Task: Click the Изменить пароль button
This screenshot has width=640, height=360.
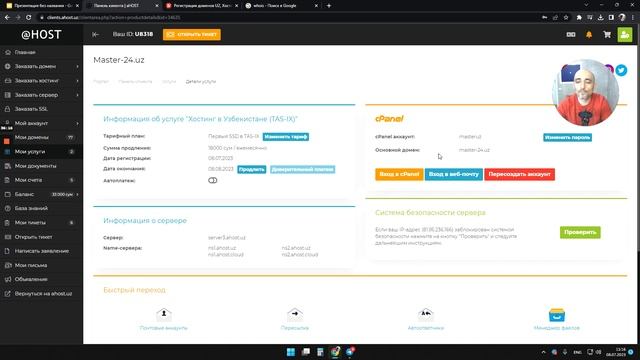Action: pyautogui.click(x=567, y=138)
